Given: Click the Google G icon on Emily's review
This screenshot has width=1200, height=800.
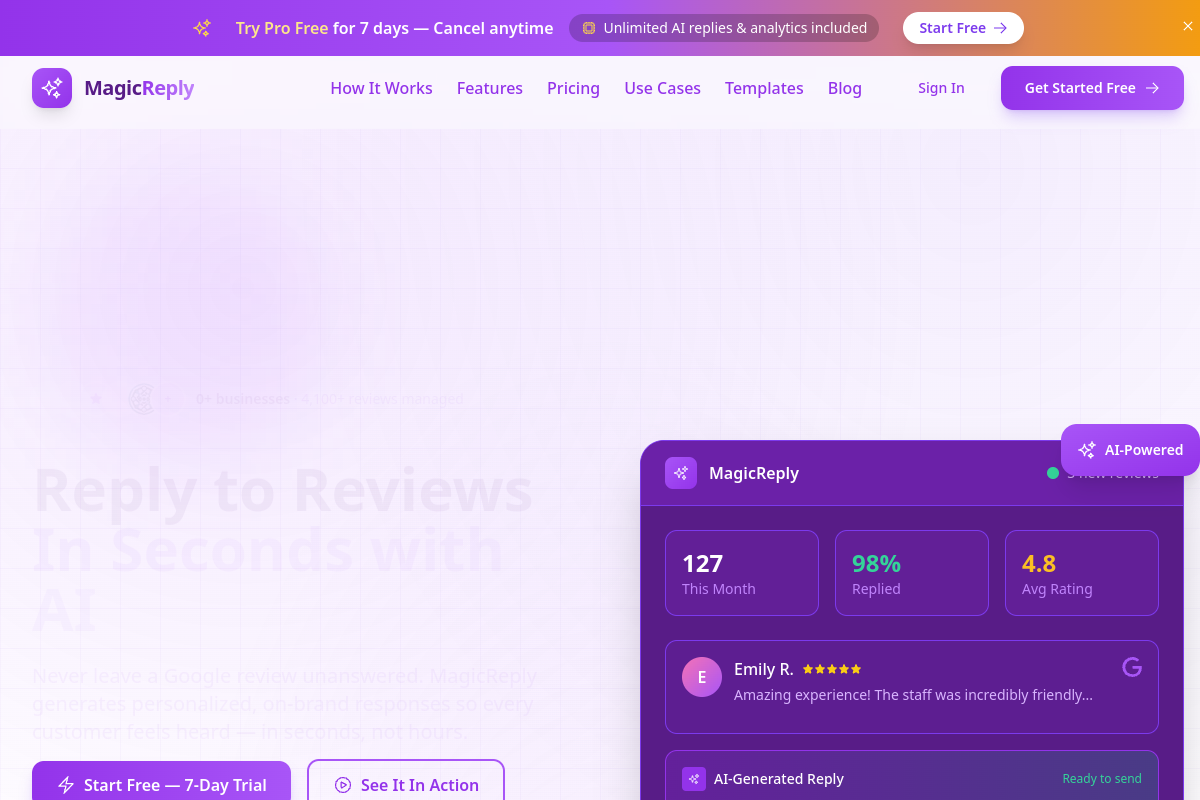Looking at the screenshot, I should point(1132,667).
